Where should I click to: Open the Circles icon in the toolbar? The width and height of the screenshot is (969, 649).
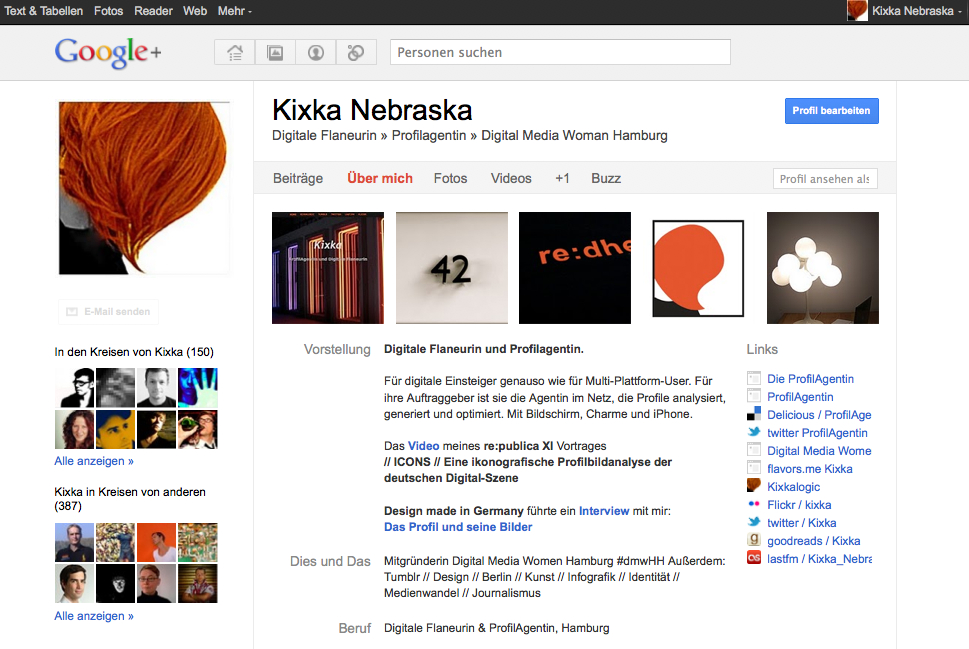tap(356, 53)
